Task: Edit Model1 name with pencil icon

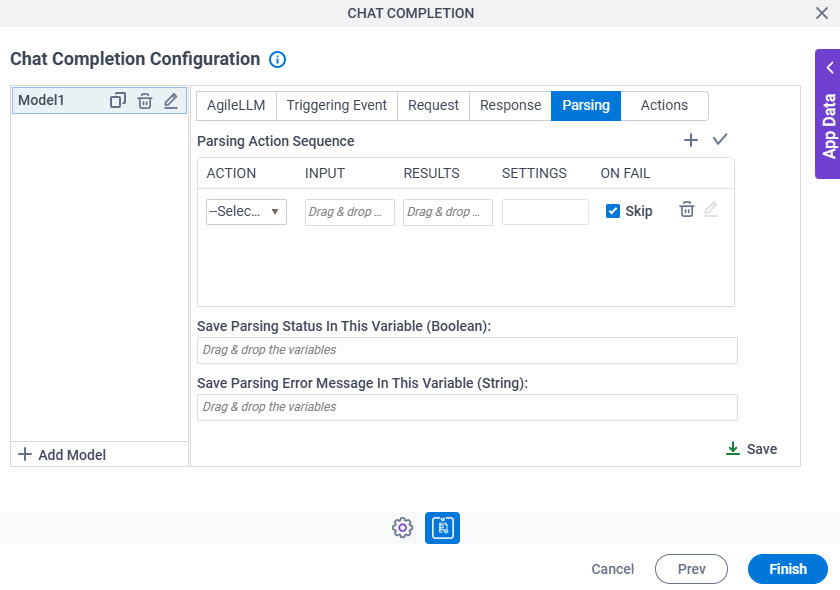Action: click(x=171, y=101)
